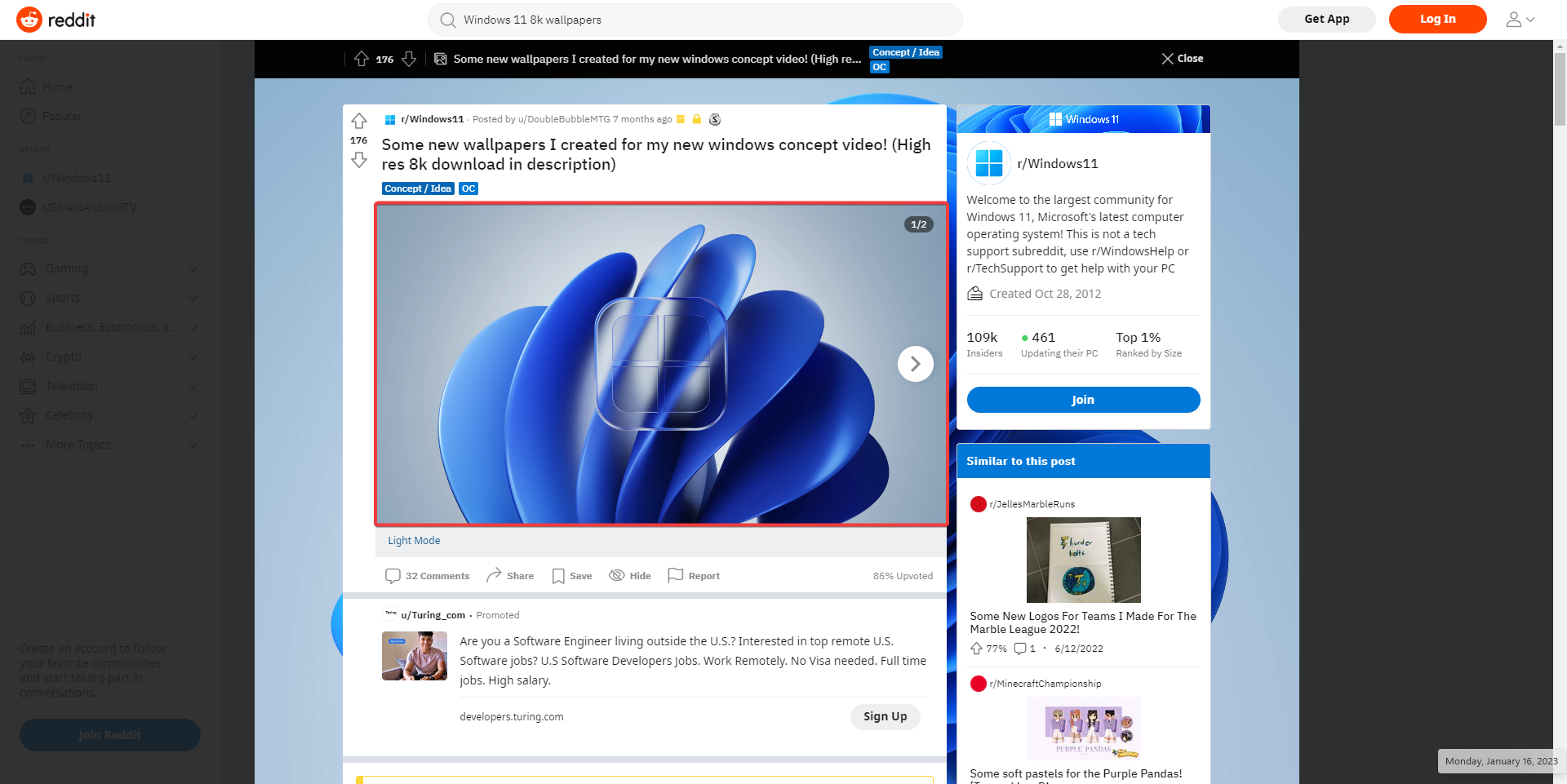Image resolution: width=1567 pixels, height=784 pixels.
Task: Open r/MinecraftChampionship community link
Action: [x=1045, y=684]
